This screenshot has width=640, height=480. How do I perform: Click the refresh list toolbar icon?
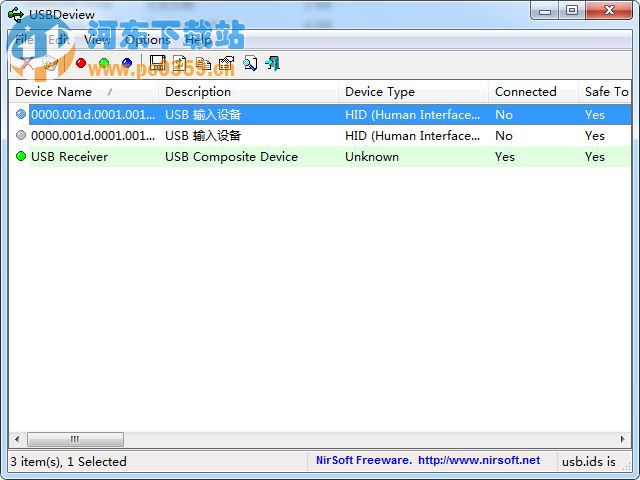coord(180,63)
